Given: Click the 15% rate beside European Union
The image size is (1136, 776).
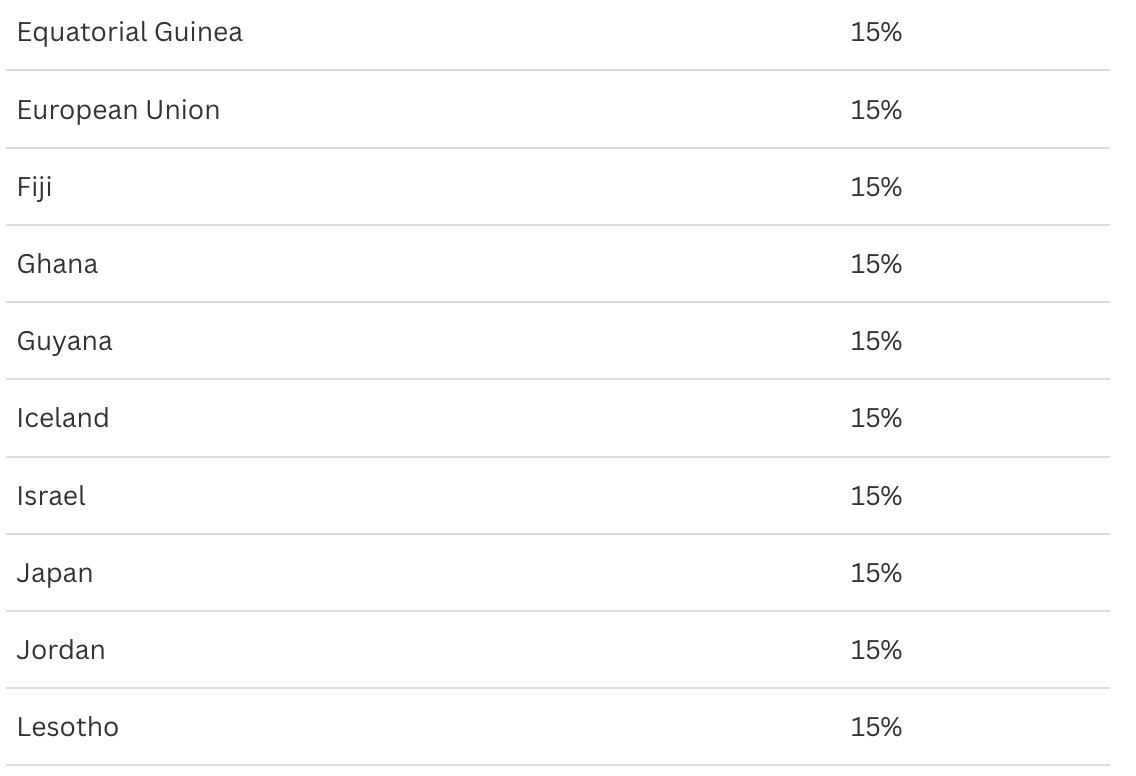Looking at the screenshot, I should point(876,109).
